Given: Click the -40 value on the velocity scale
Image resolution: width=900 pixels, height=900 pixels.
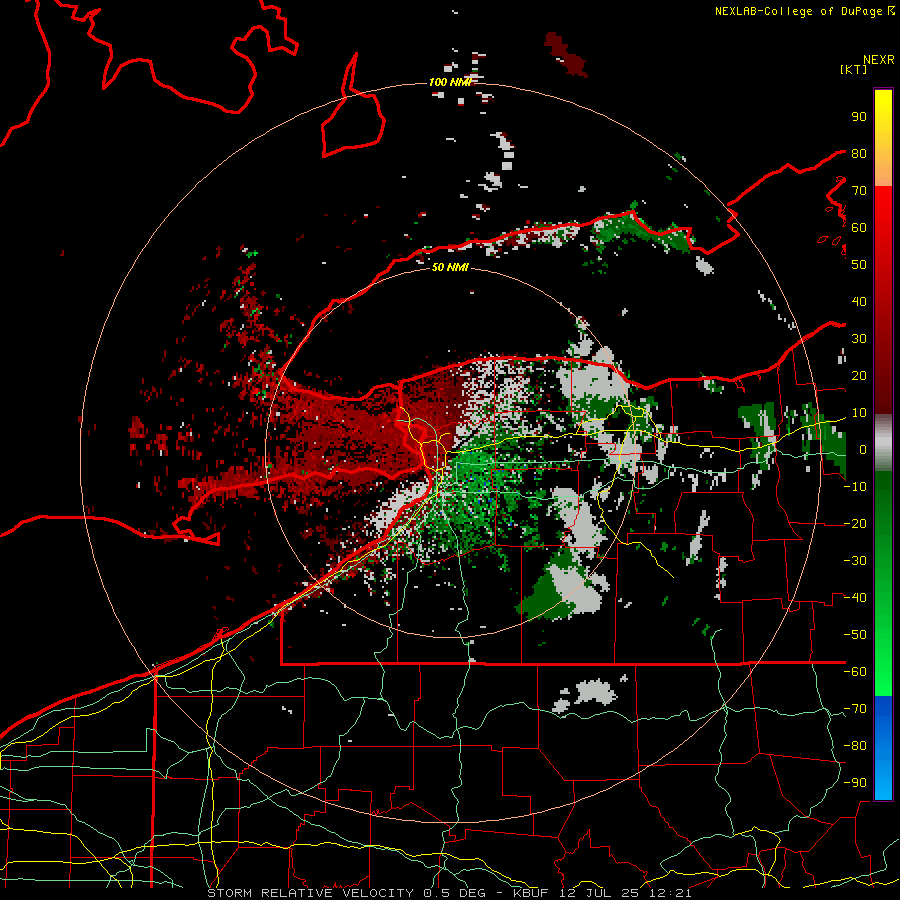Looking at the screenshot, I should [x=855, y=598].
